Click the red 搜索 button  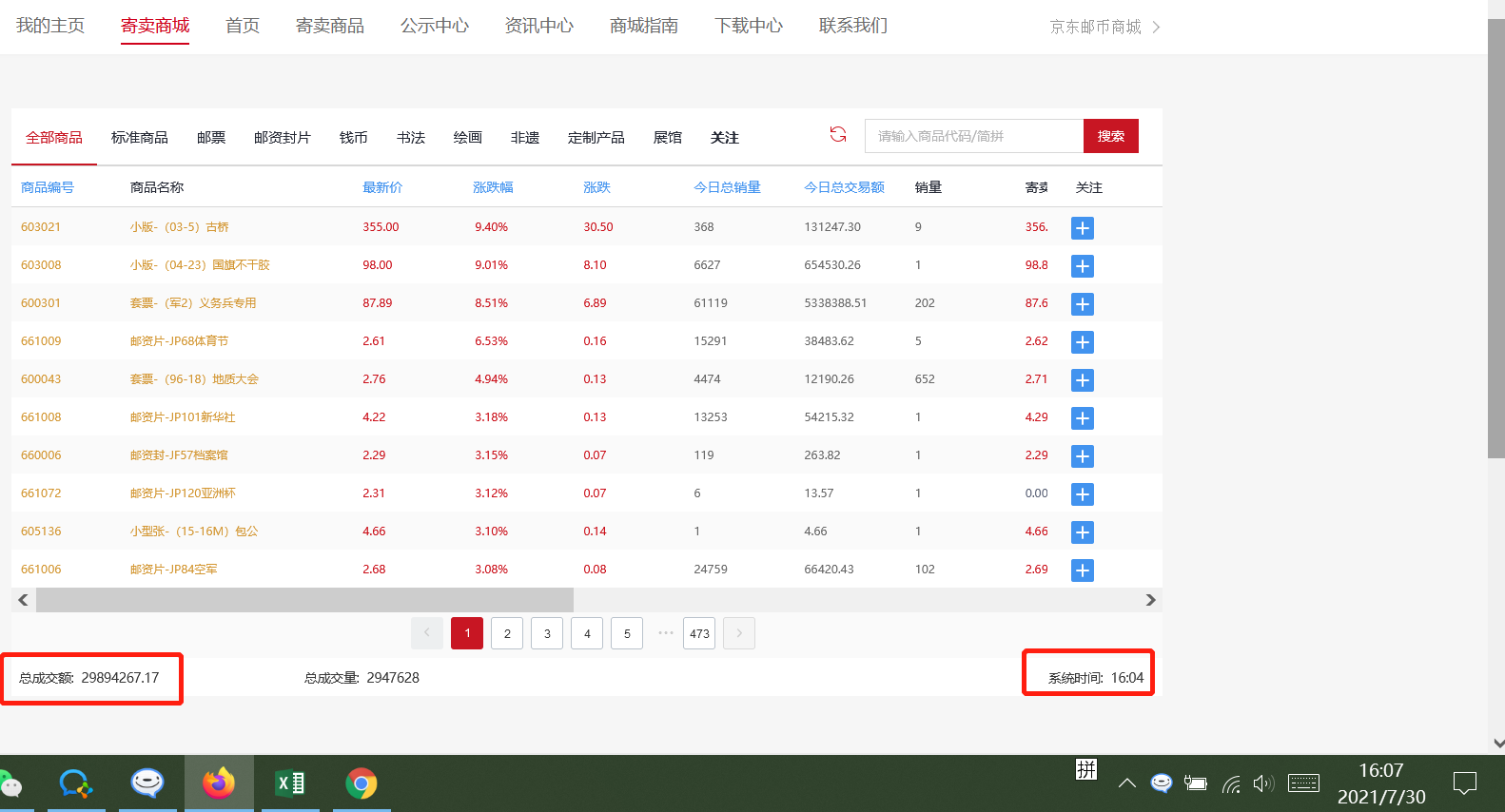[1111, 136]
